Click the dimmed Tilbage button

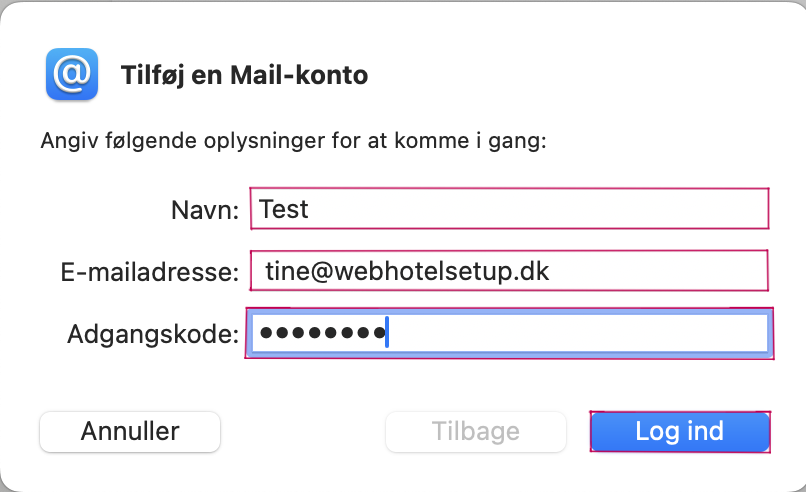point(476,432)
